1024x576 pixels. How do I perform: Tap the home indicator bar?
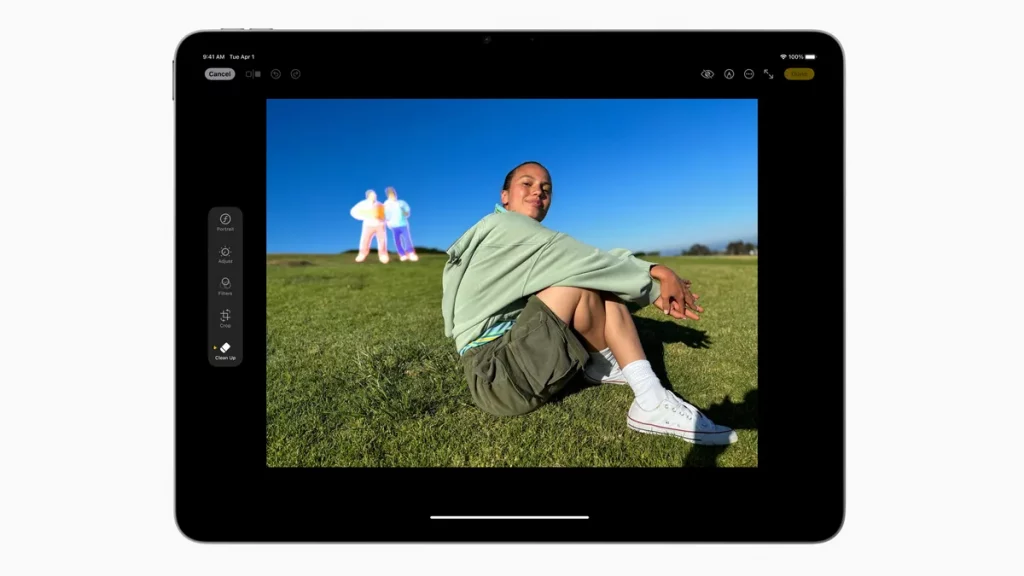click(x=512, y=518)
